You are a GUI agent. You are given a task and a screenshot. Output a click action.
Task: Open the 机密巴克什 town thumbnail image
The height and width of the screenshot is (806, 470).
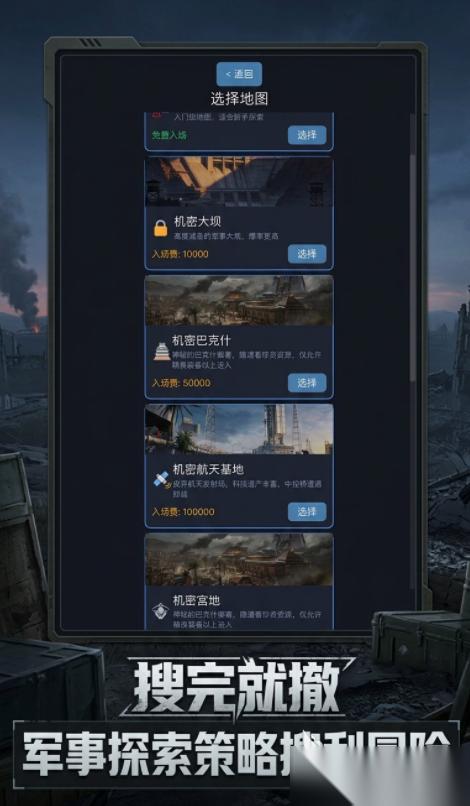239,301
